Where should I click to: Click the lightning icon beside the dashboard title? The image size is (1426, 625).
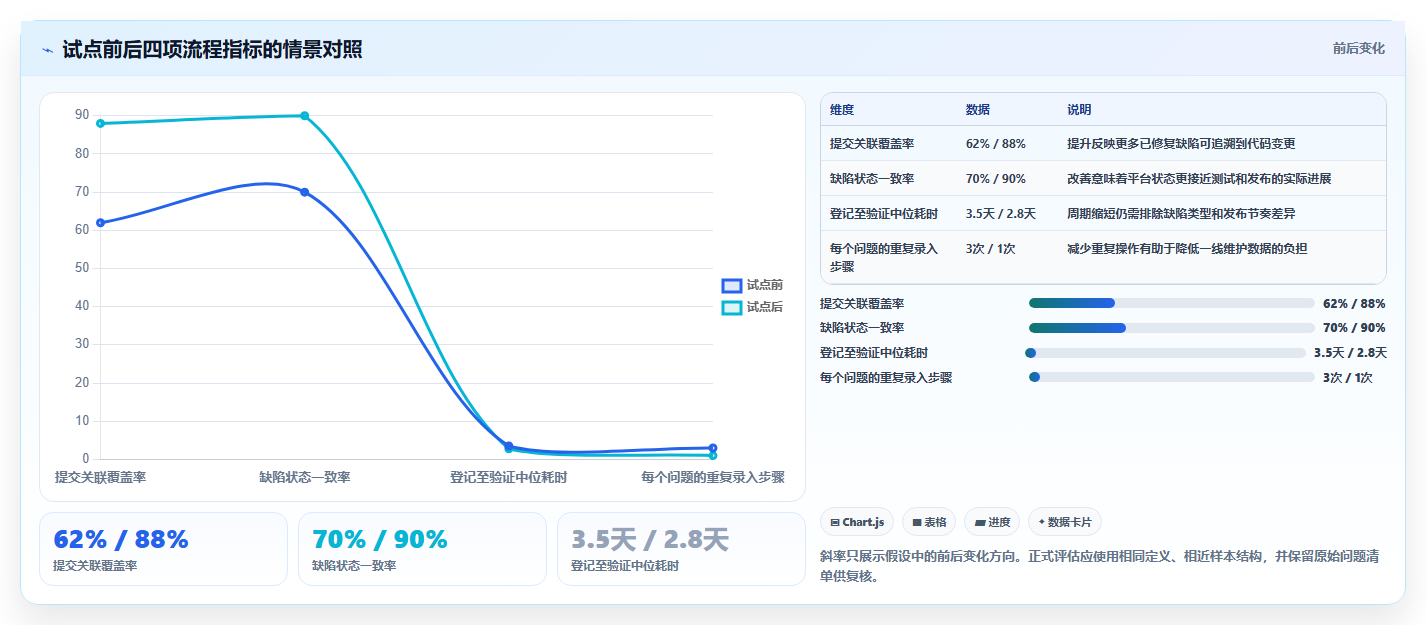47,50
